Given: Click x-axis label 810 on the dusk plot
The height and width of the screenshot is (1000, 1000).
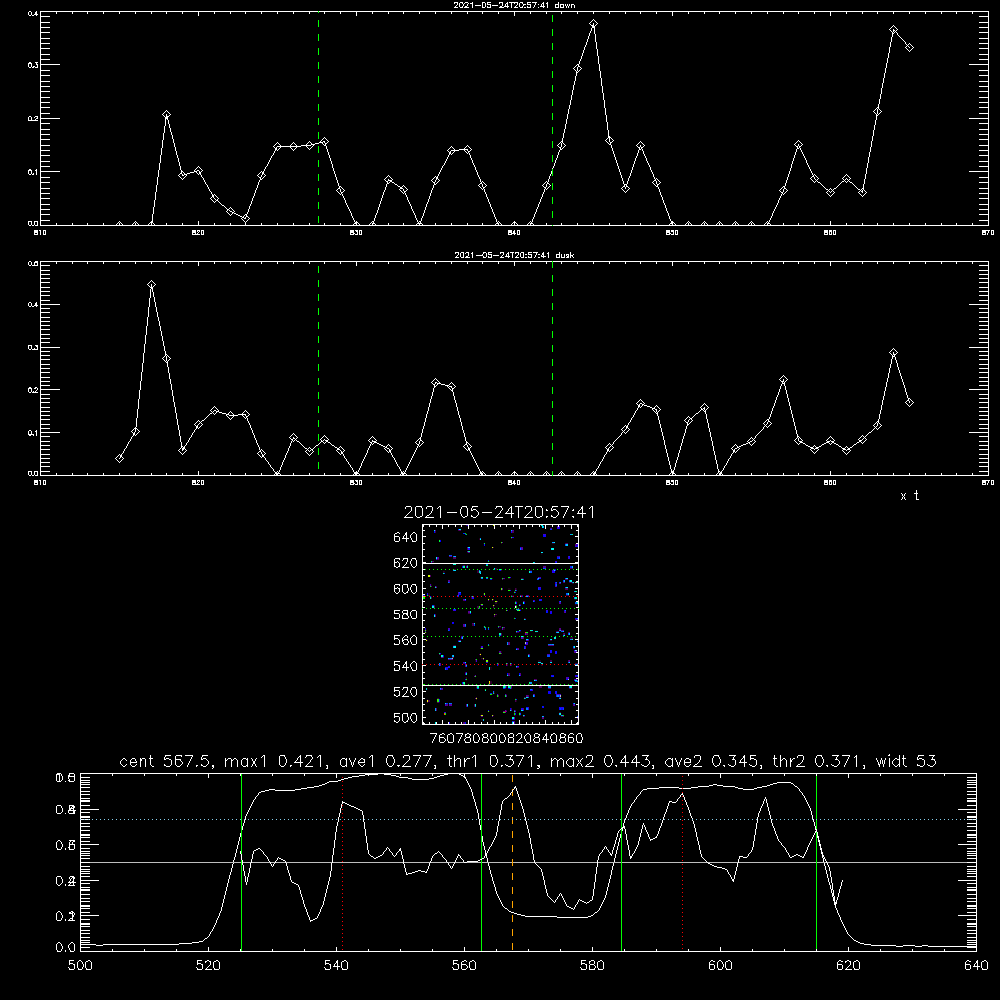Looking at the screenshot, I should point(40,483).
